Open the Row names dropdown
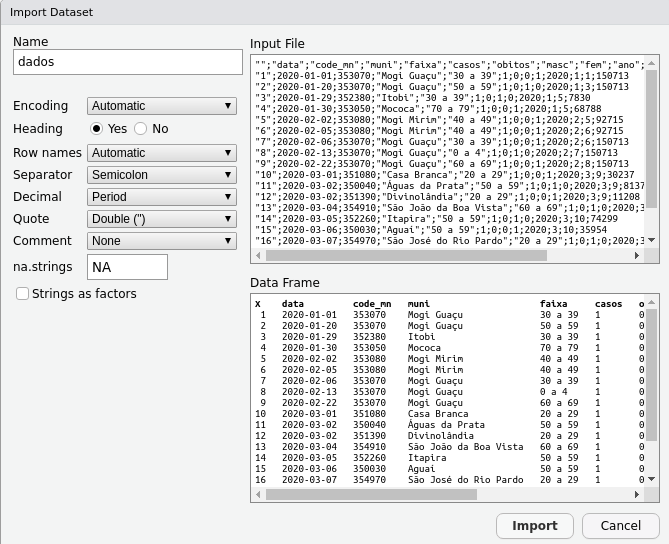This screenshot has height=544, width=669. point(162,153)
